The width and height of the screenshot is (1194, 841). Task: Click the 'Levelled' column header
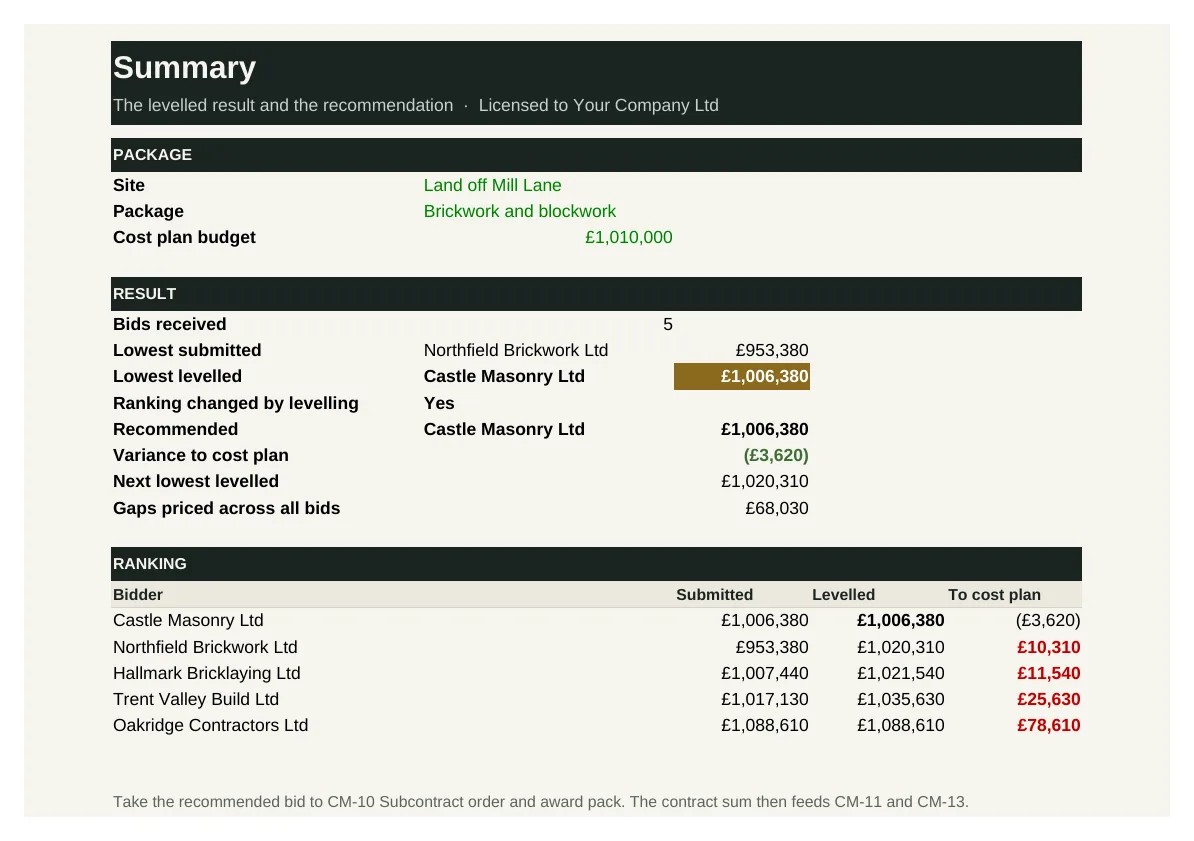[843, 595]
